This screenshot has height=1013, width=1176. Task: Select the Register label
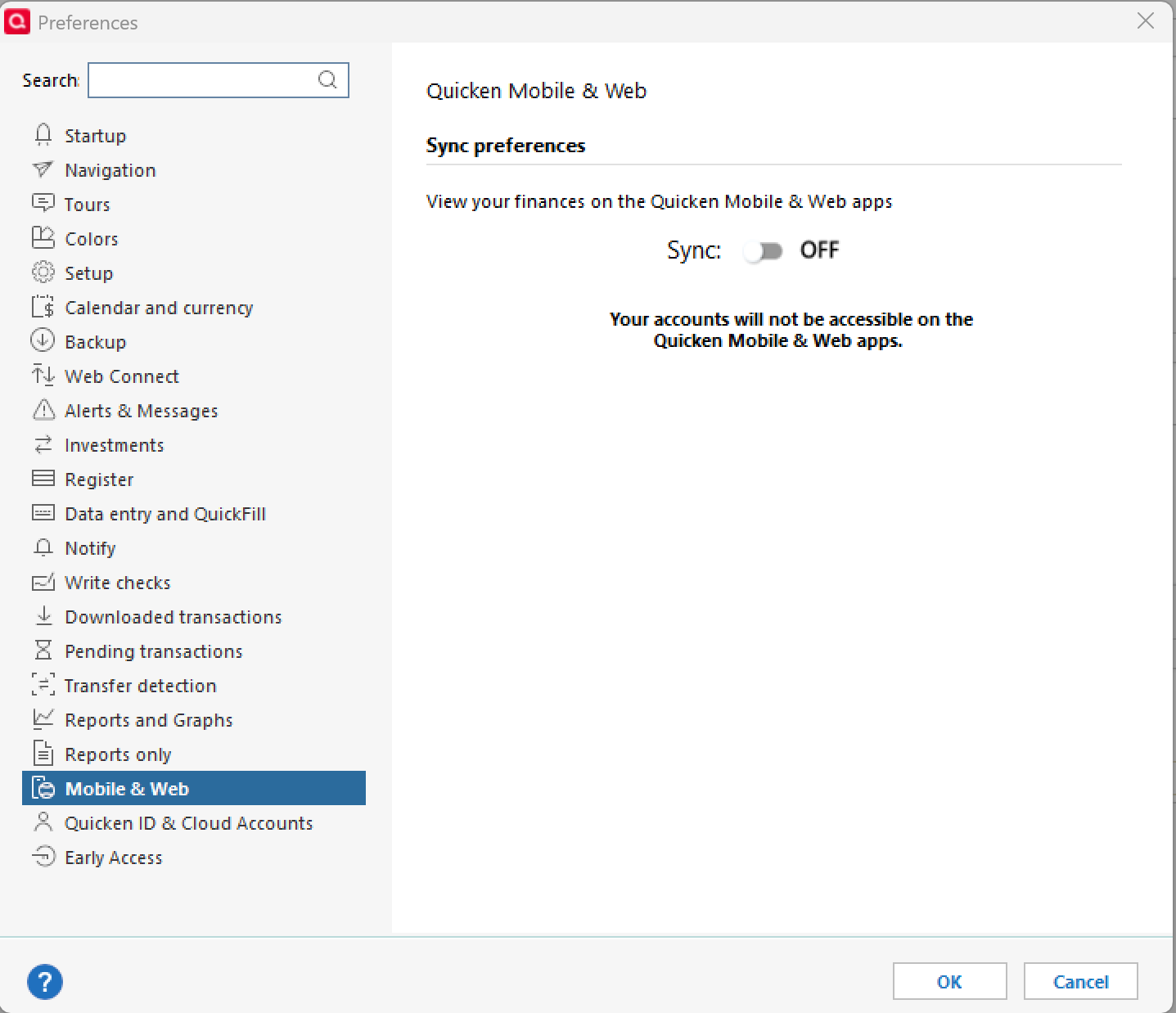(99, 479)
